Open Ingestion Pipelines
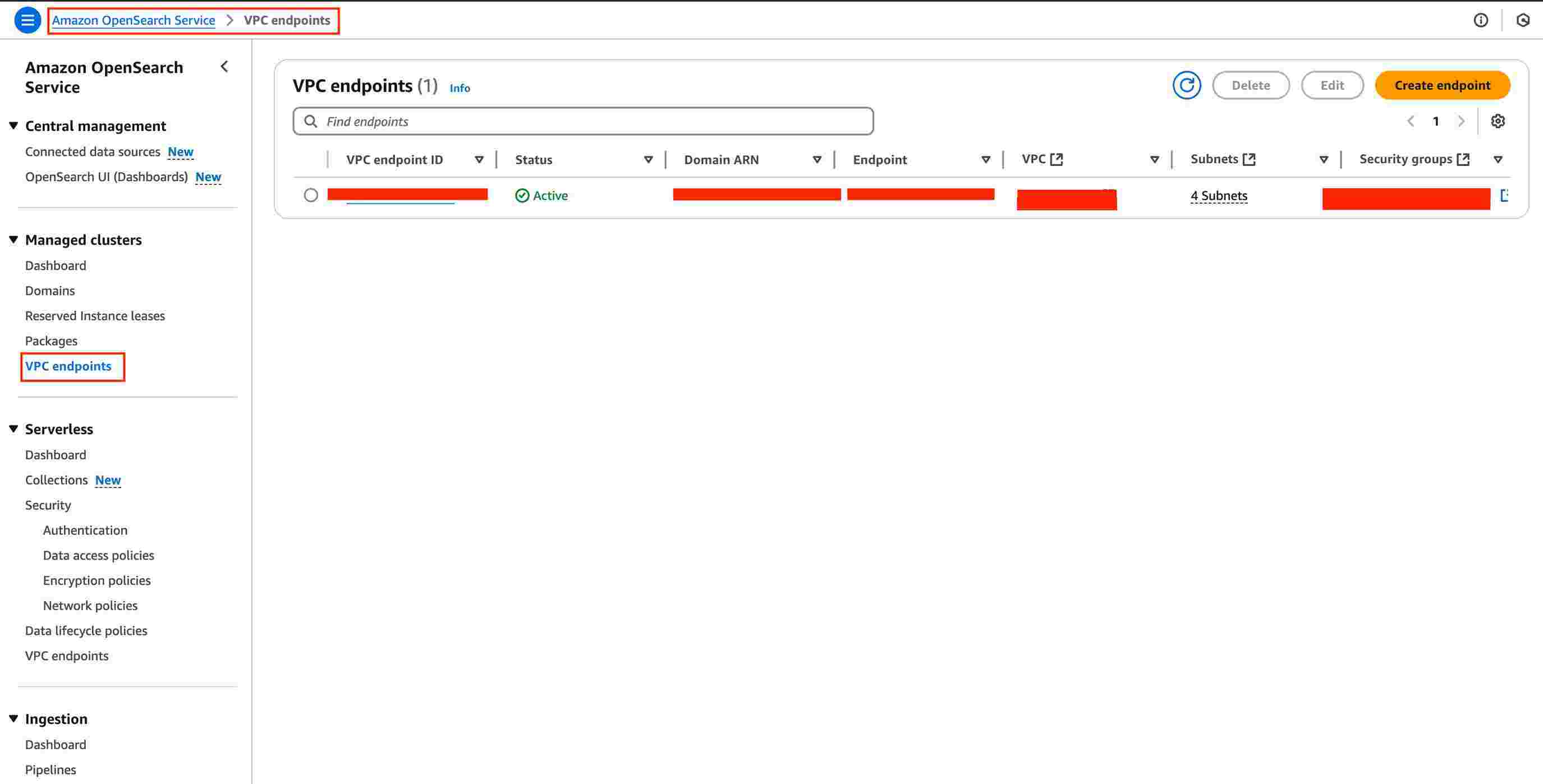 point(51,769)
